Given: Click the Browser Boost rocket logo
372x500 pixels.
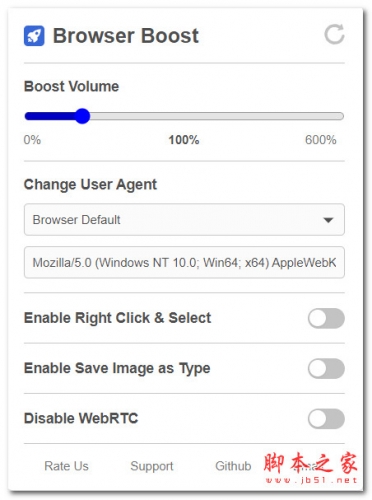Looking at the screenshot, I should (x=34, y=36).
